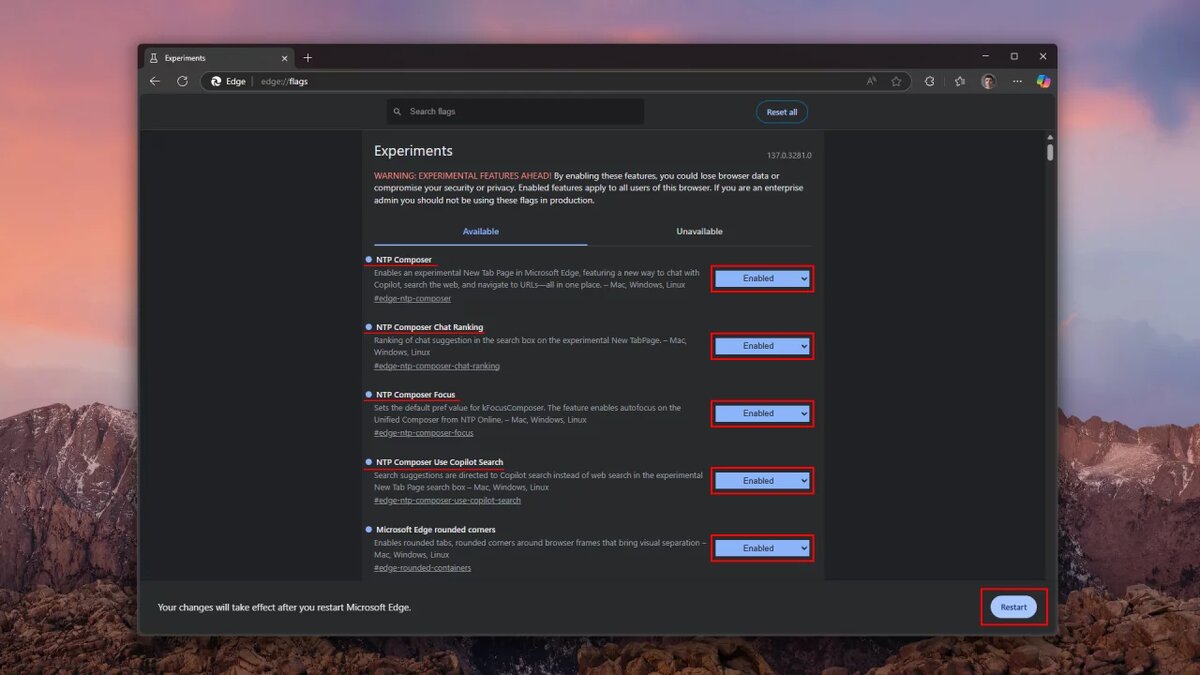
Task: Click the NTP Composer flag title
Action: (404, 260)
